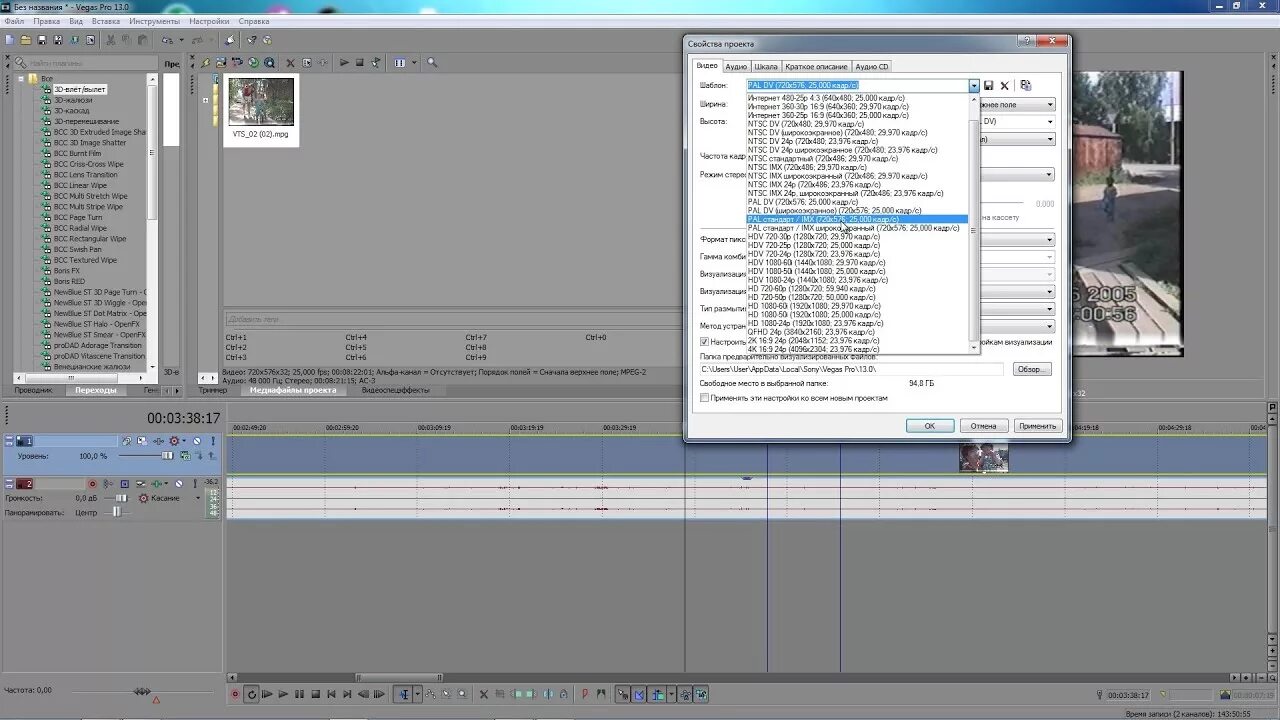Save the project with the floppy icon
The width and height of the screenshot is (1280, 720).
tap(42, 39)
